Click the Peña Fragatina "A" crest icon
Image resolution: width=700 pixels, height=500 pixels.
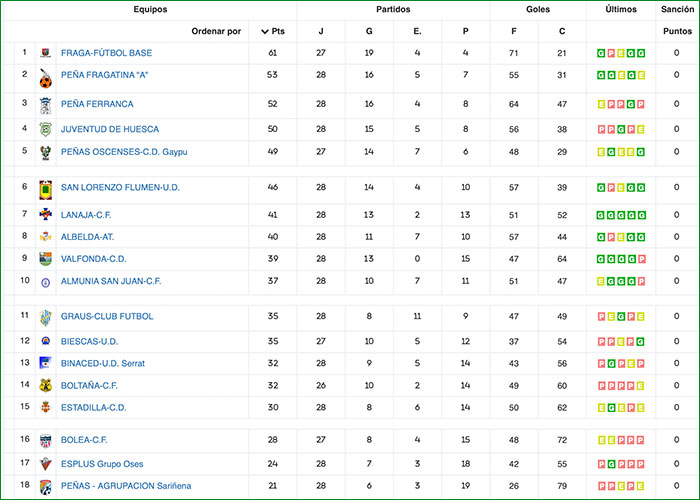tap(44, 78)
